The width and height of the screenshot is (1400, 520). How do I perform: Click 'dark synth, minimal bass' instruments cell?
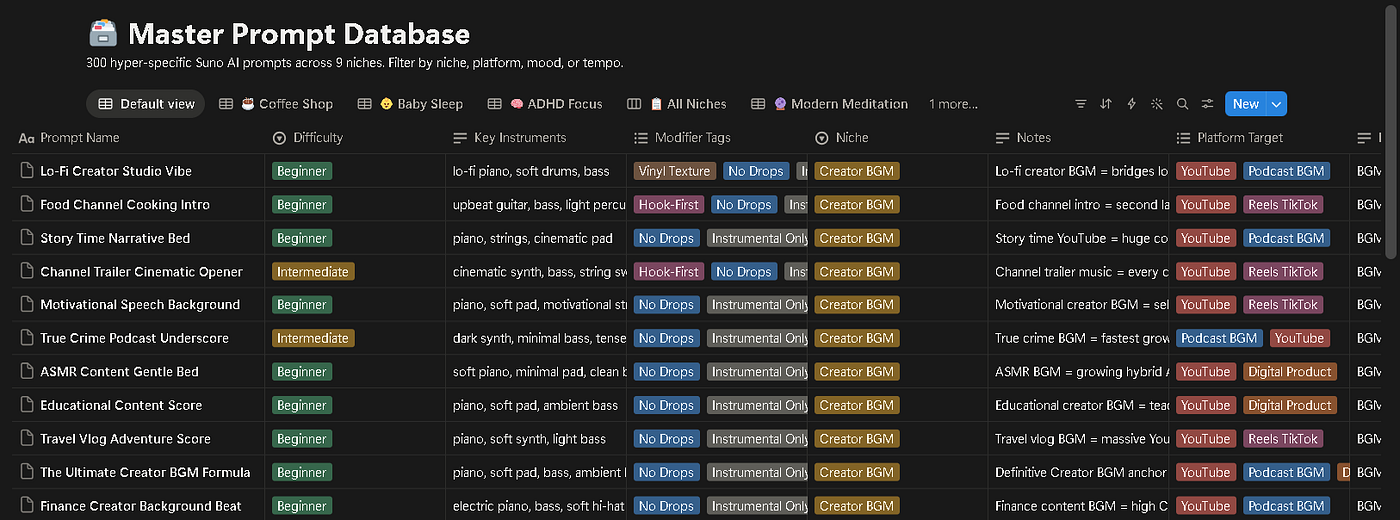click(x=536, y=338)
